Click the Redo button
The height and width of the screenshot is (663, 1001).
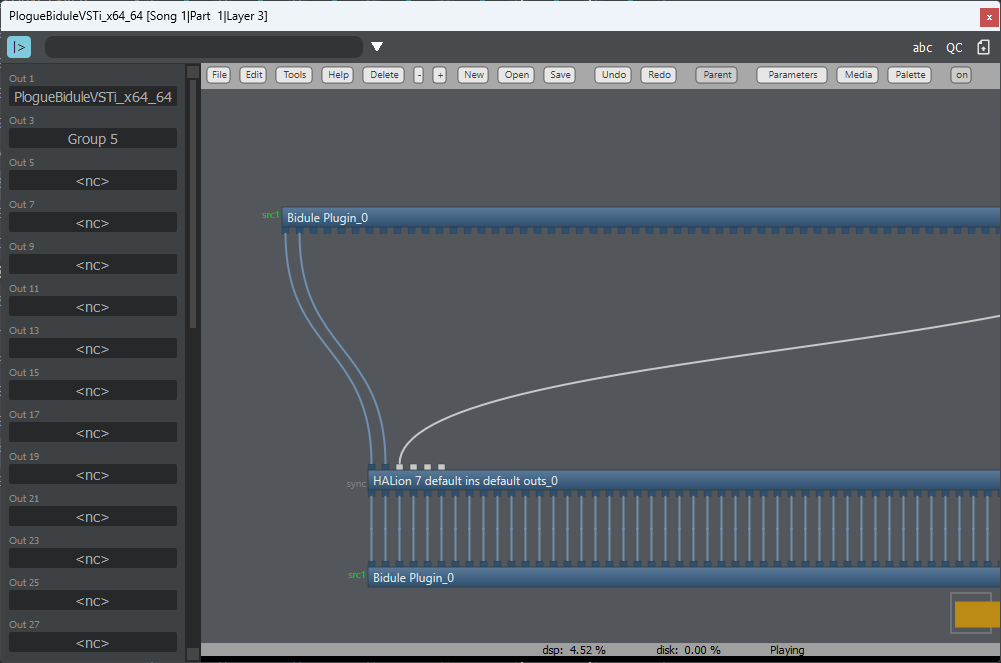pos(659,75)
